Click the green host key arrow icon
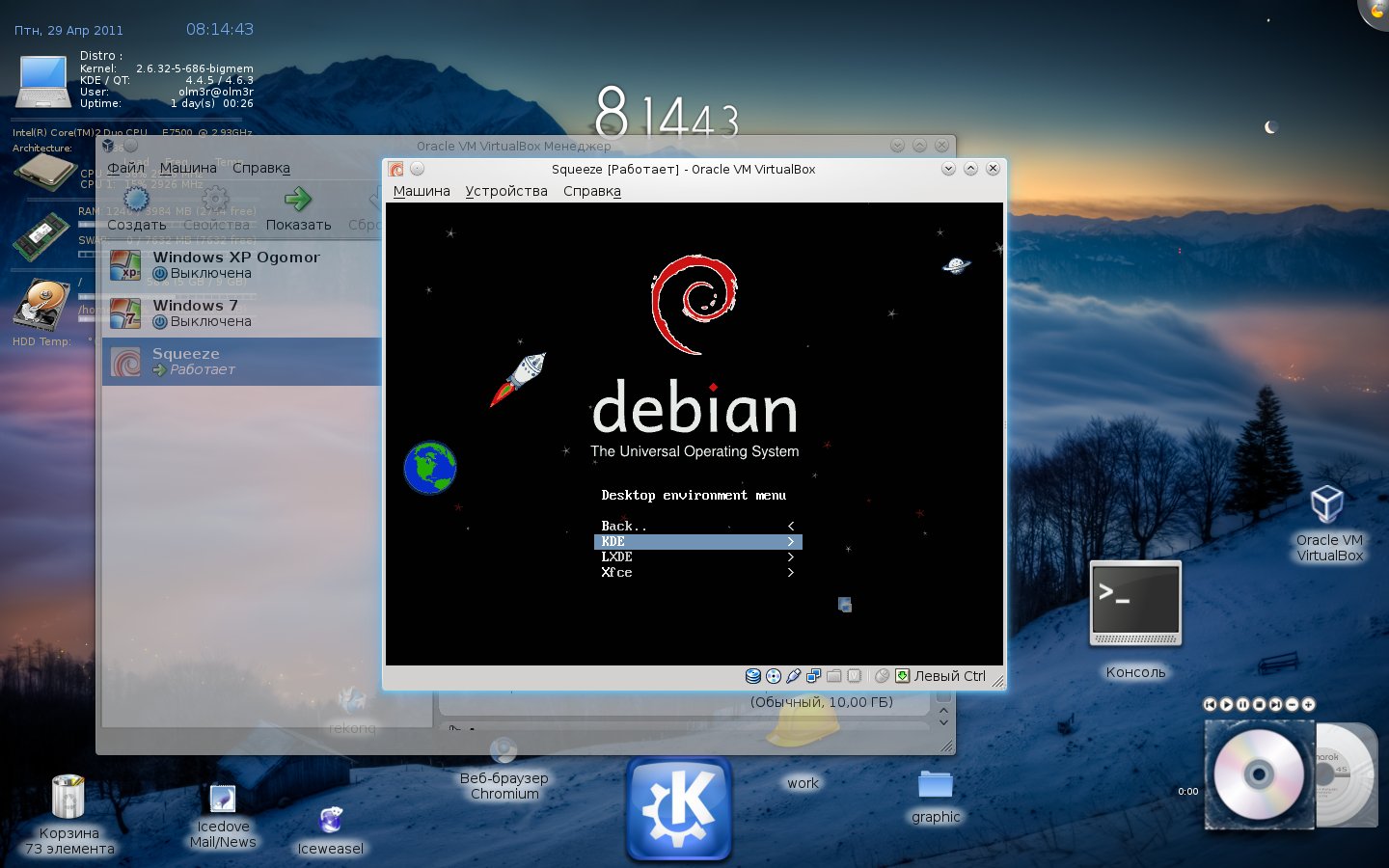Screen dimensions: 1389x868 903,676
